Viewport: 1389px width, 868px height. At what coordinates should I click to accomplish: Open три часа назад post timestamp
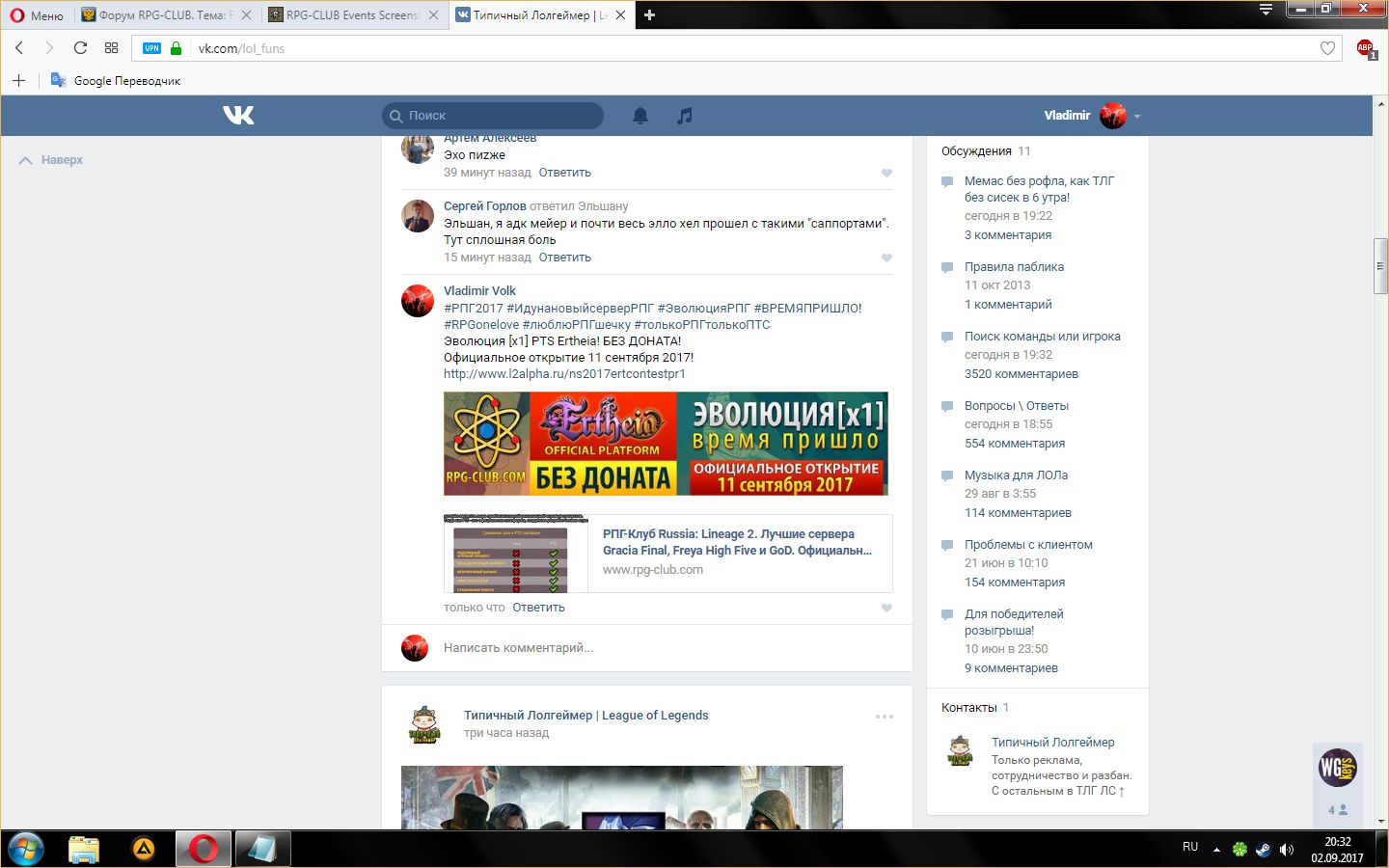[505, 733]
